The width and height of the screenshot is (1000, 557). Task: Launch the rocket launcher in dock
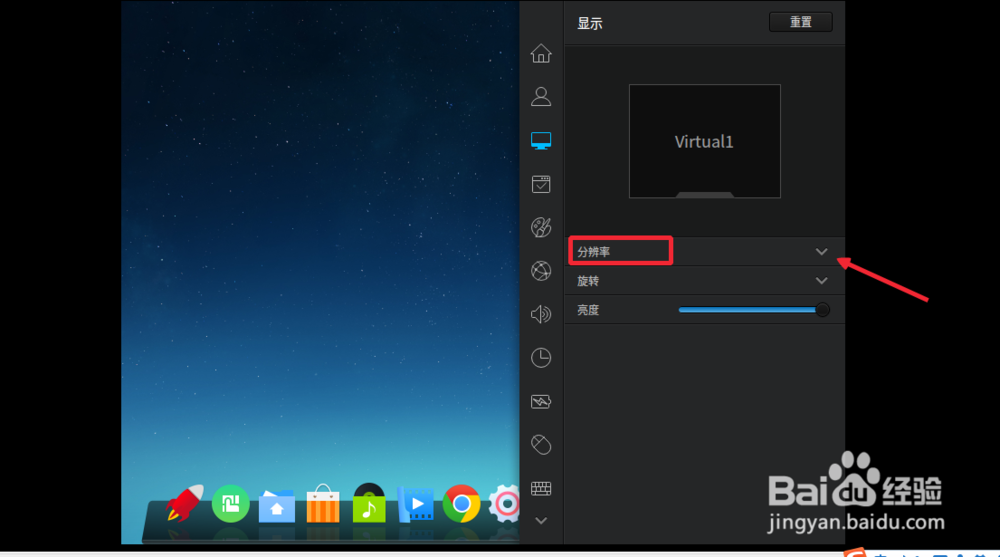click(185, 503)
